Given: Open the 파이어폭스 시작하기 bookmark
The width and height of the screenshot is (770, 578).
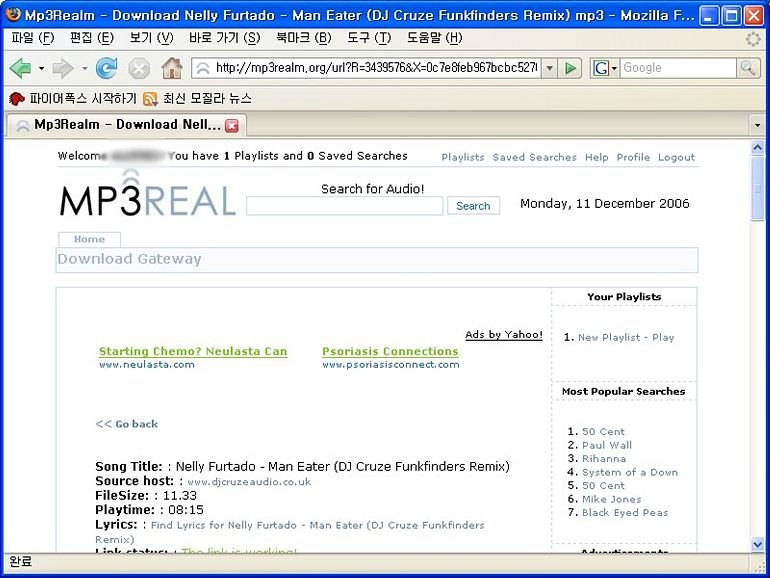Looking at the screenshot, I should tap(73, 99).
